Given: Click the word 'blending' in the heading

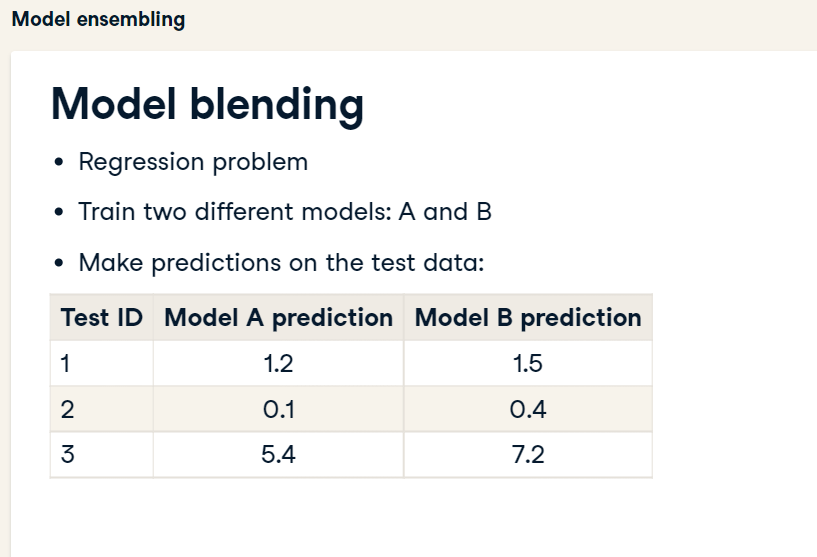Looking at the screenshot, I should [277, 105].
